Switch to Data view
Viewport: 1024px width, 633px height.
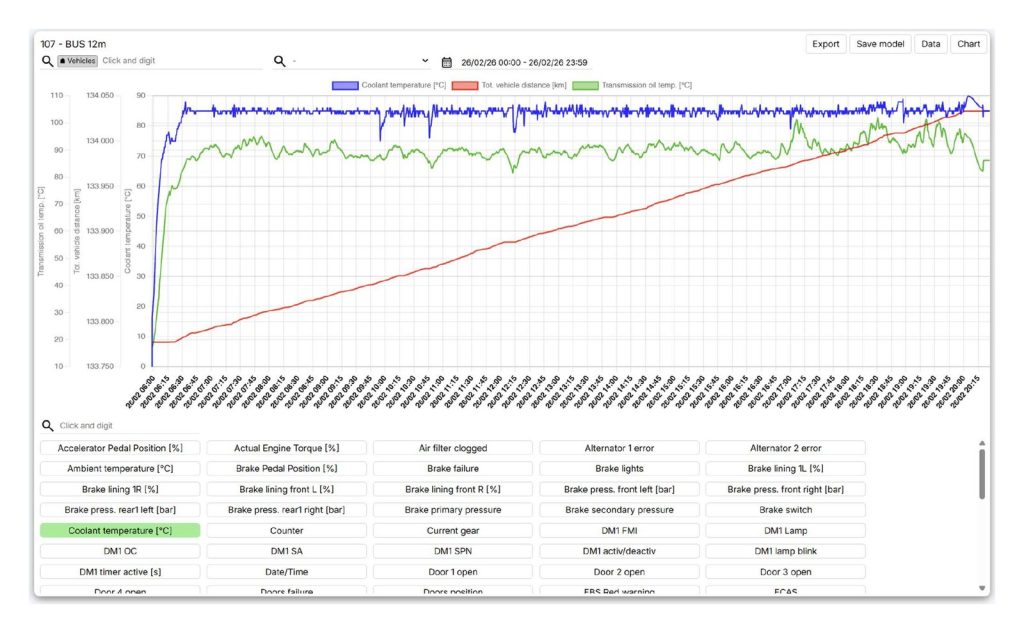pos(931,44)
